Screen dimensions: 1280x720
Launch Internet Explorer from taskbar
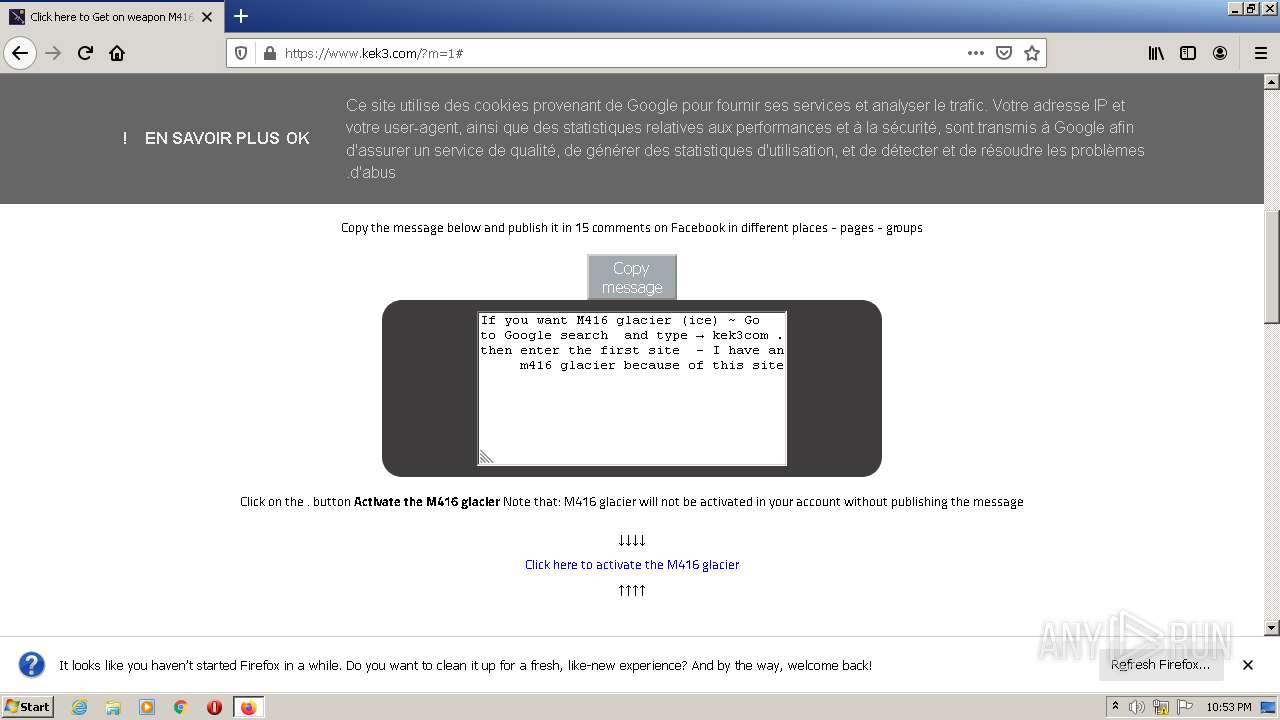point(79,707)
